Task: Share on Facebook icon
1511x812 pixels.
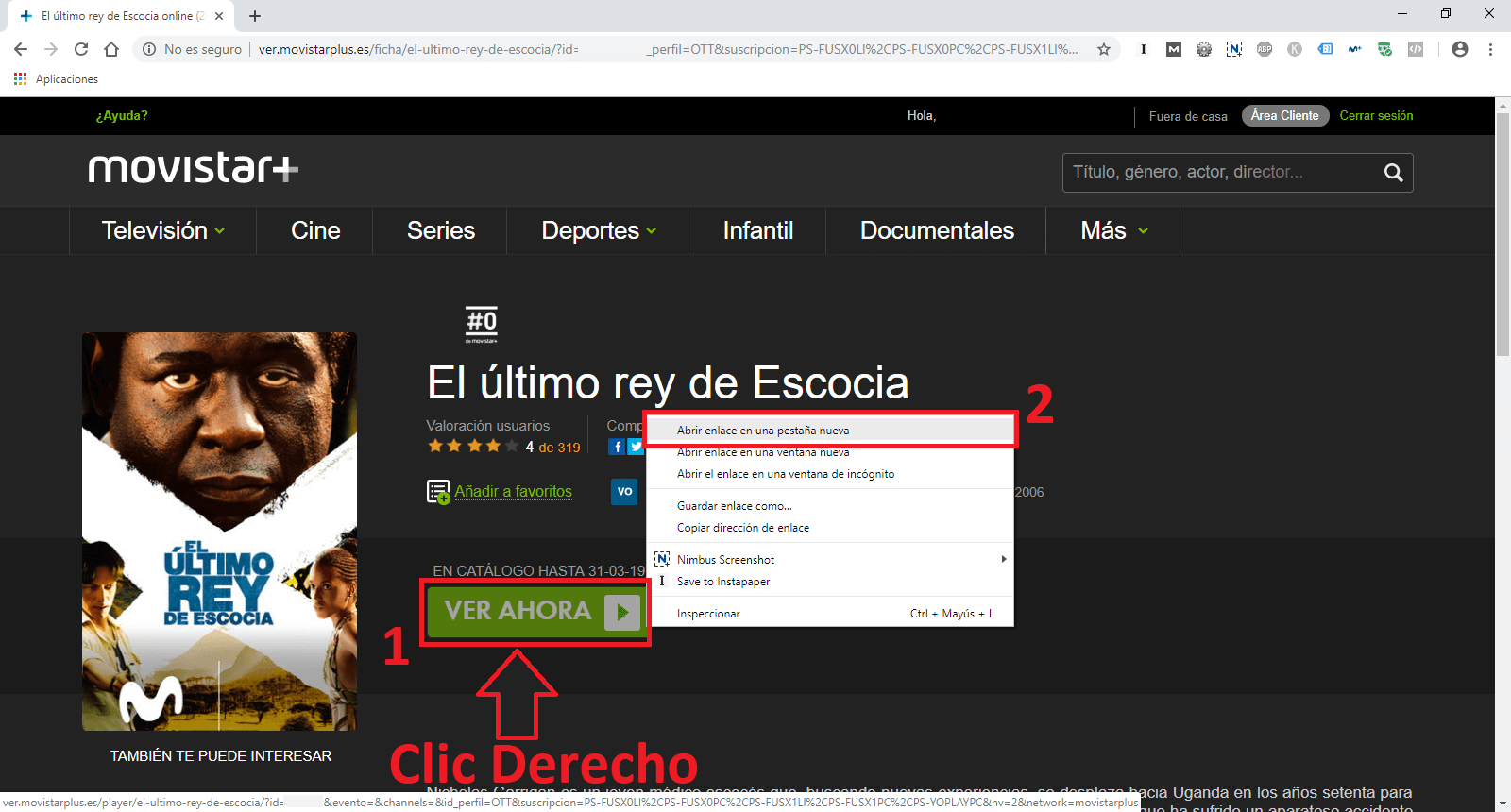Action: coord(617,447)
